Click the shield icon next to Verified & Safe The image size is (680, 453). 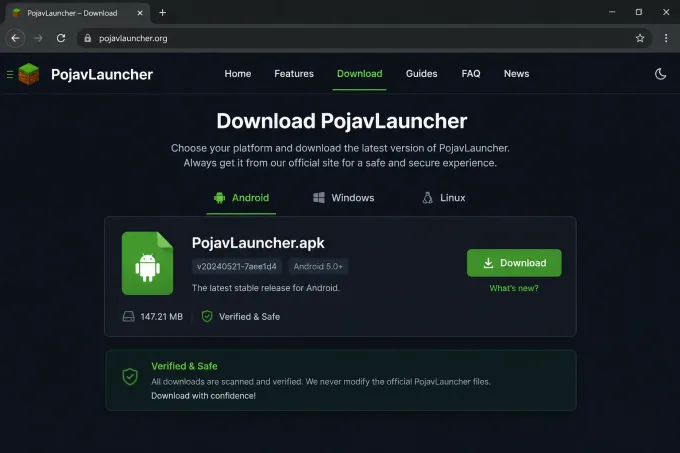coord(207,316)
